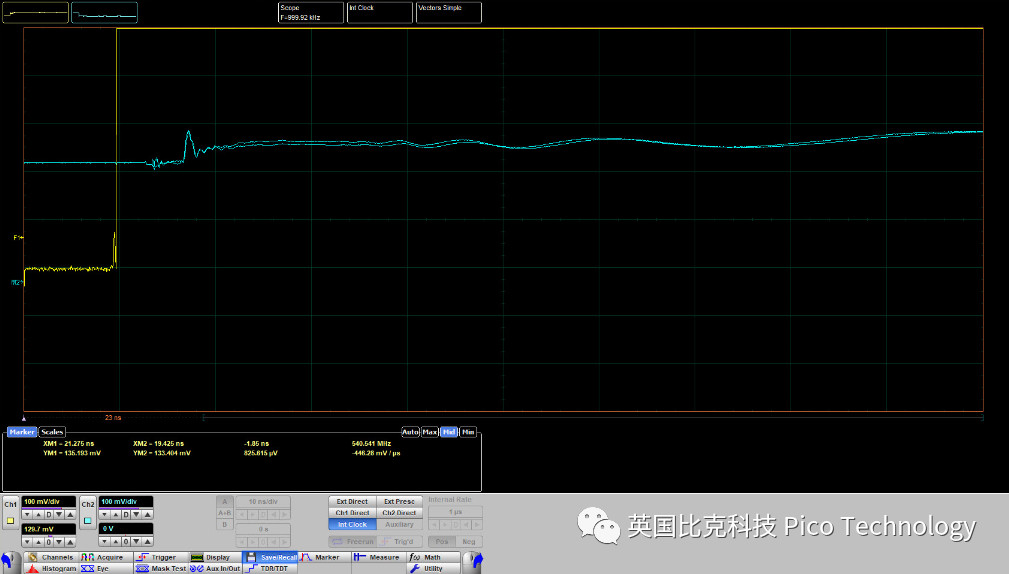1009x574 pixels.
Task: Select Ext Direct trigger source
Action: (x=351, y=501)
